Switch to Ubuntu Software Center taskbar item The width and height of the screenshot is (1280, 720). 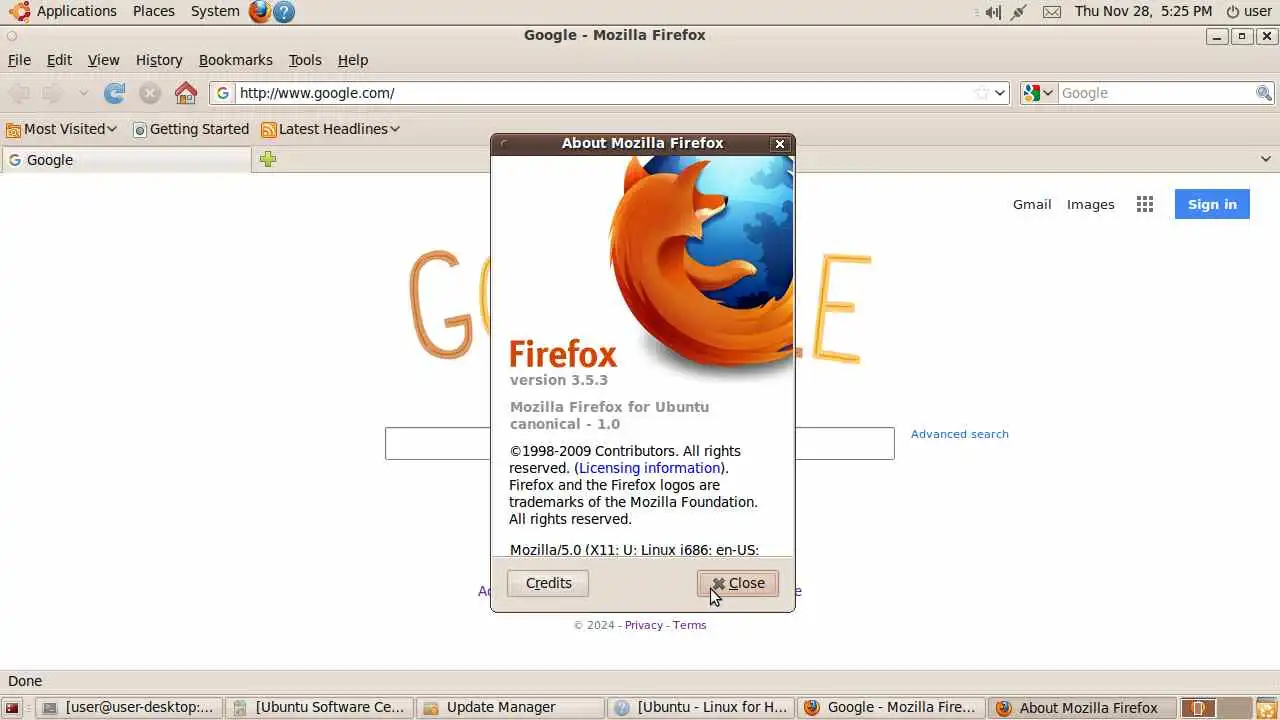click(x=319, y=708)
